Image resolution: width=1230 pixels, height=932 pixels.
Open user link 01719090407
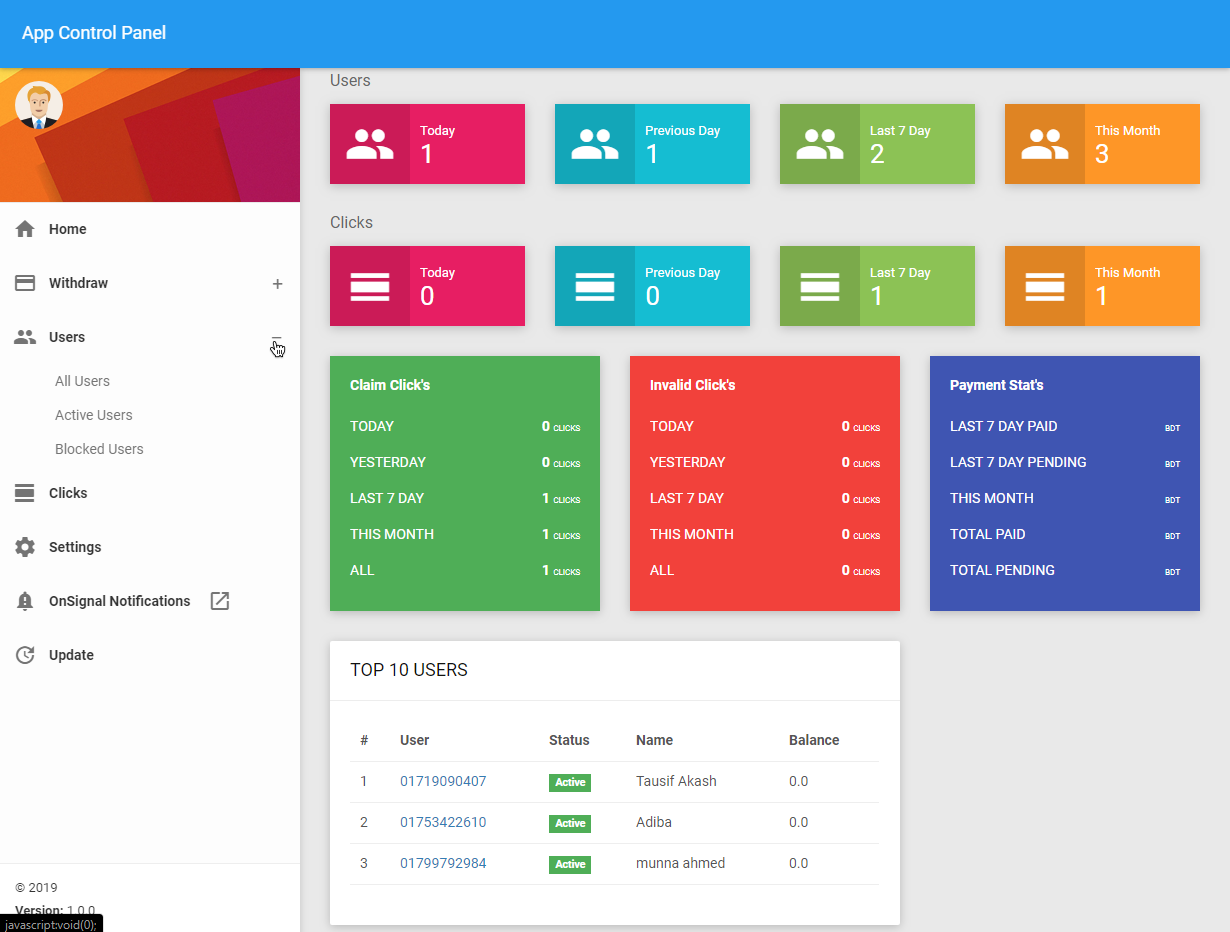tap(443, 781)
